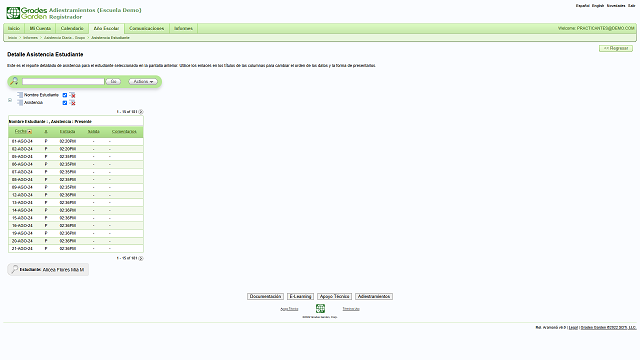Image resolution: width=640 pixels, height=360 pixels.
Task: Sort by the A column header
Action: tap(46, 131)
